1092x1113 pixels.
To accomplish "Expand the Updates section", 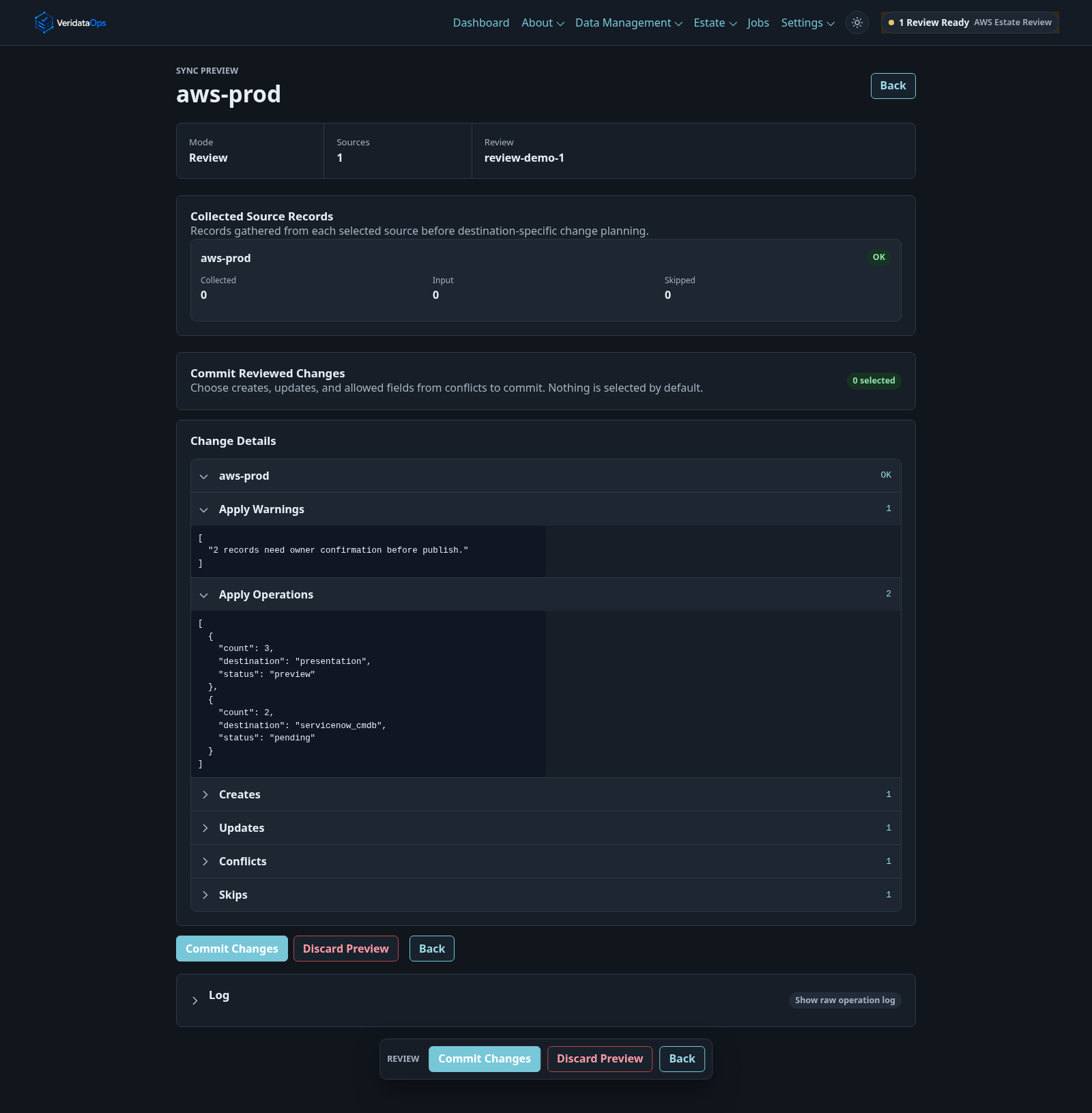I will (x=546, y=828).
